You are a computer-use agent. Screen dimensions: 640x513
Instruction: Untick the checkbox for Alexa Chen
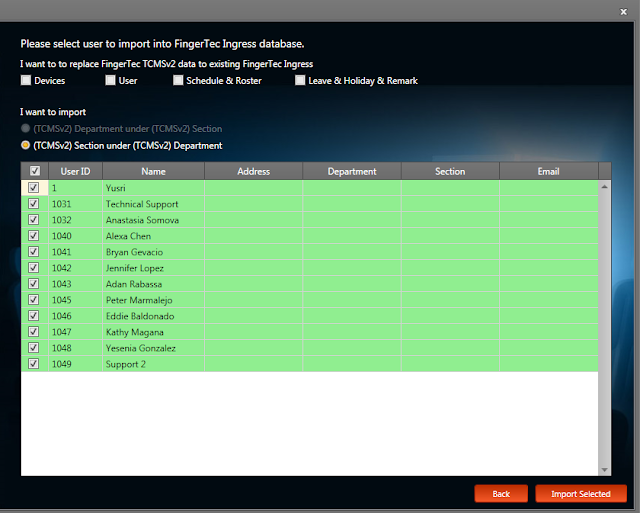(x=33, y=235)
